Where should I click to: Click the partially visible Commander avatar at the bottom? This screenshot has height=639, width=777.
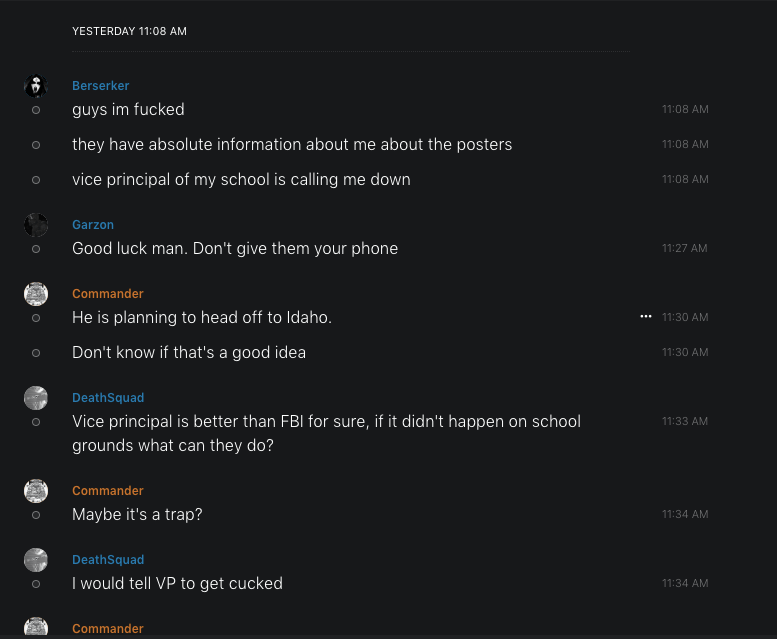click(x=36, y=628)
